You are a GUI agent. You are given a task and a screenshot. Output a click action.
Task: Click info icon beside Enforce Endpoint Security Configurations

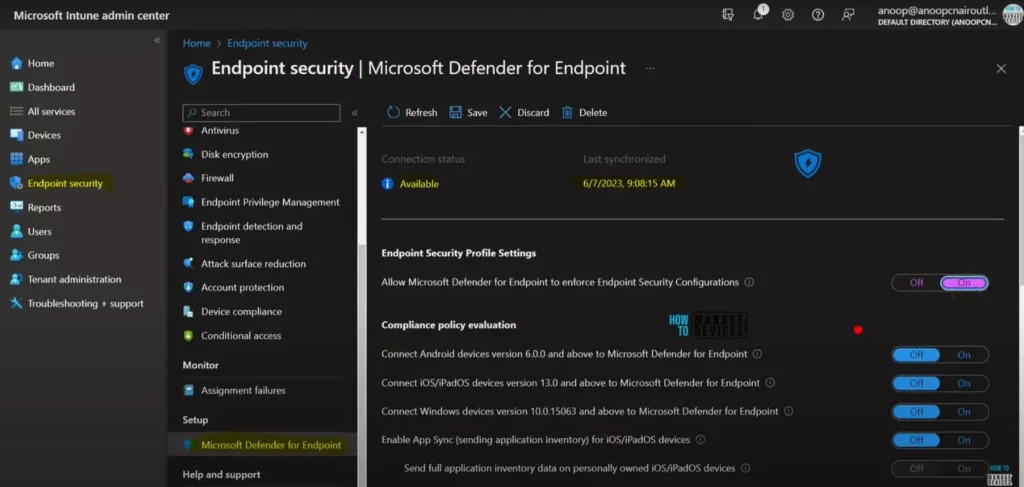coord(749,282)
